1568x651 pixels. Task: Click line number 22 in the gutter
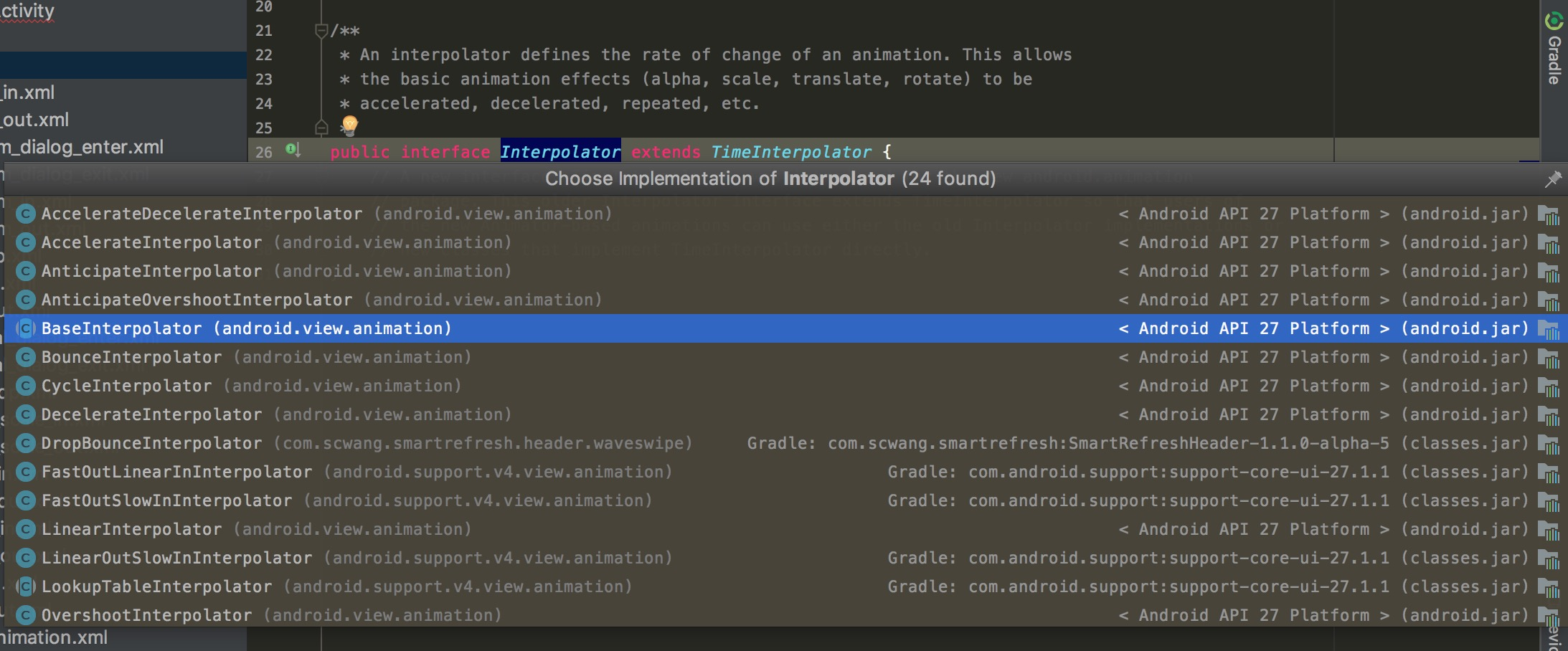pos(264,54)
